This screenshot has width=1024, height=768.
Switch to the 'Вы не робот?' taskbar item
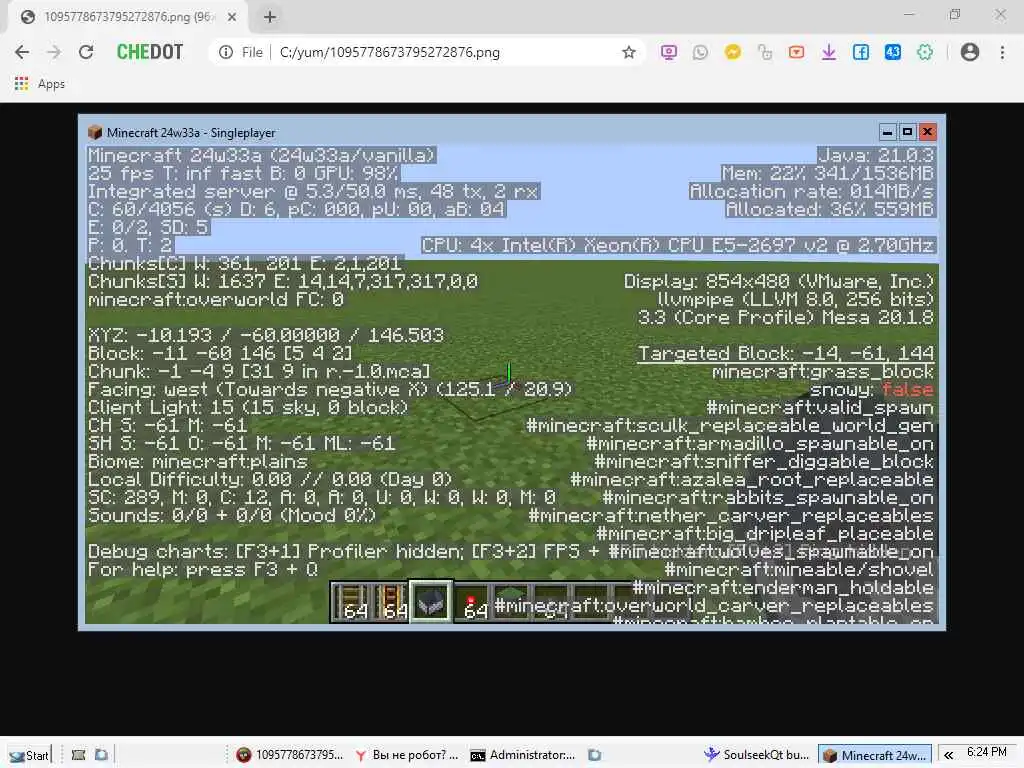pyautogui.click(x=406, y=755)
